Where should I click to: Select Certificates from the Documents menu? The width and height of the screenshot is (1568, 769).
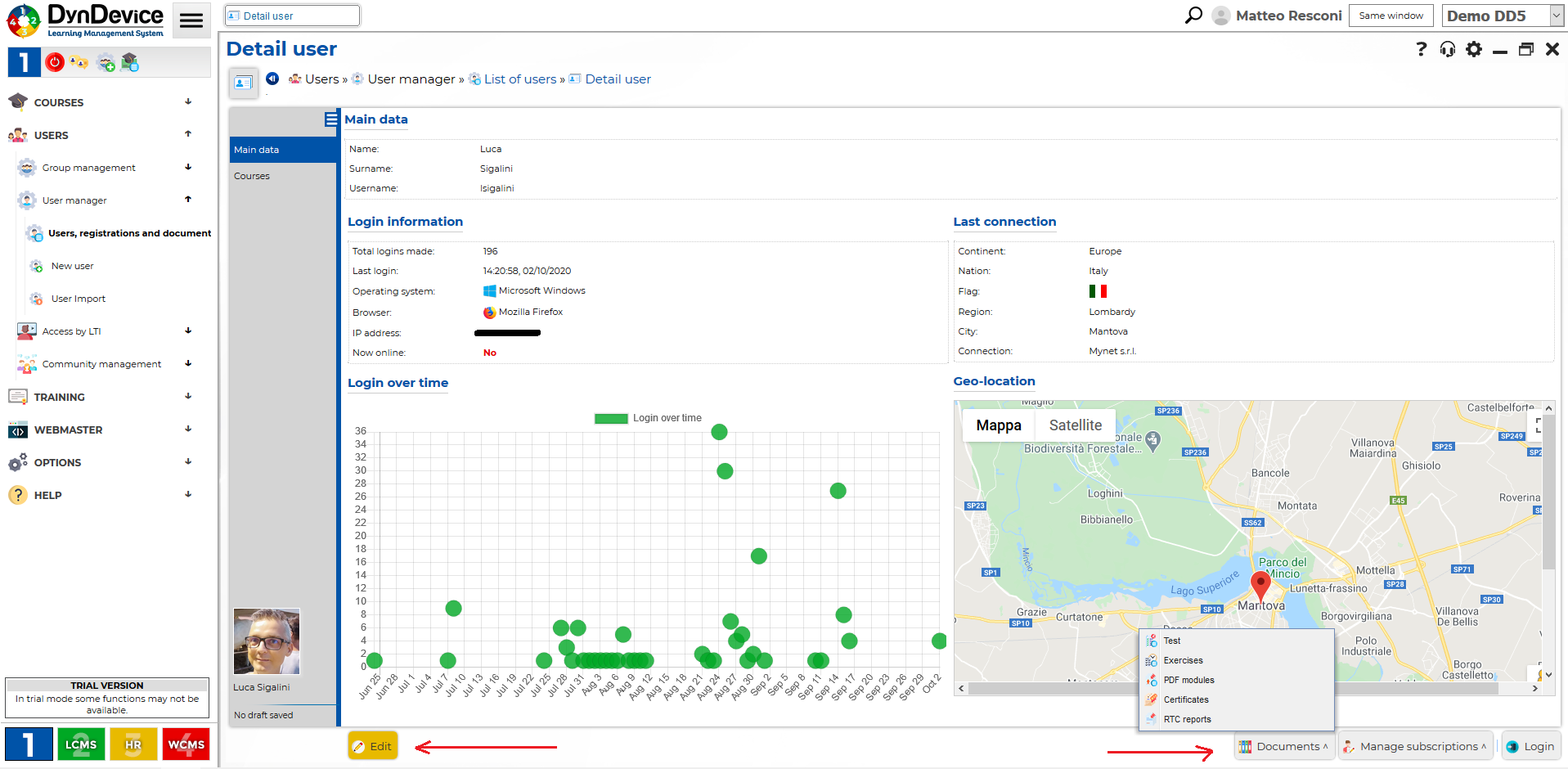coord(1185,699)
